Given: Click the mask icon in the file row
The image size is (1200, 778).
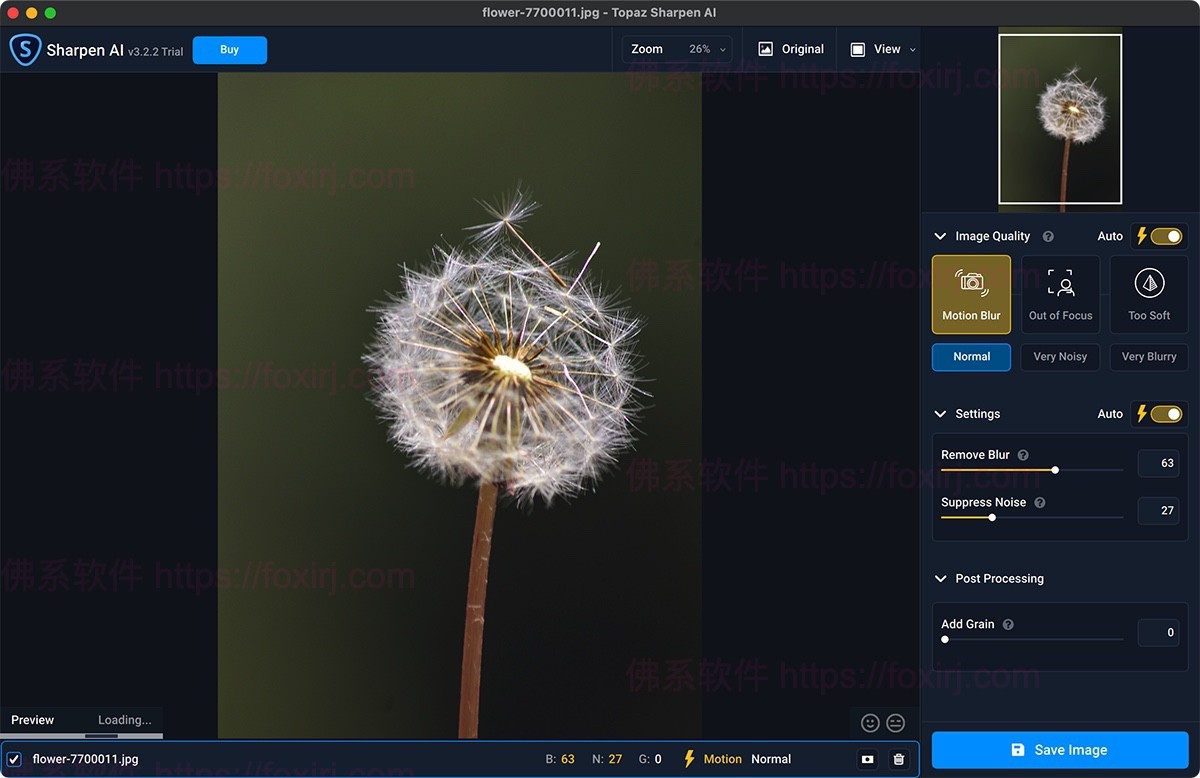Looking at the screenshot, I should coord(867,760).
